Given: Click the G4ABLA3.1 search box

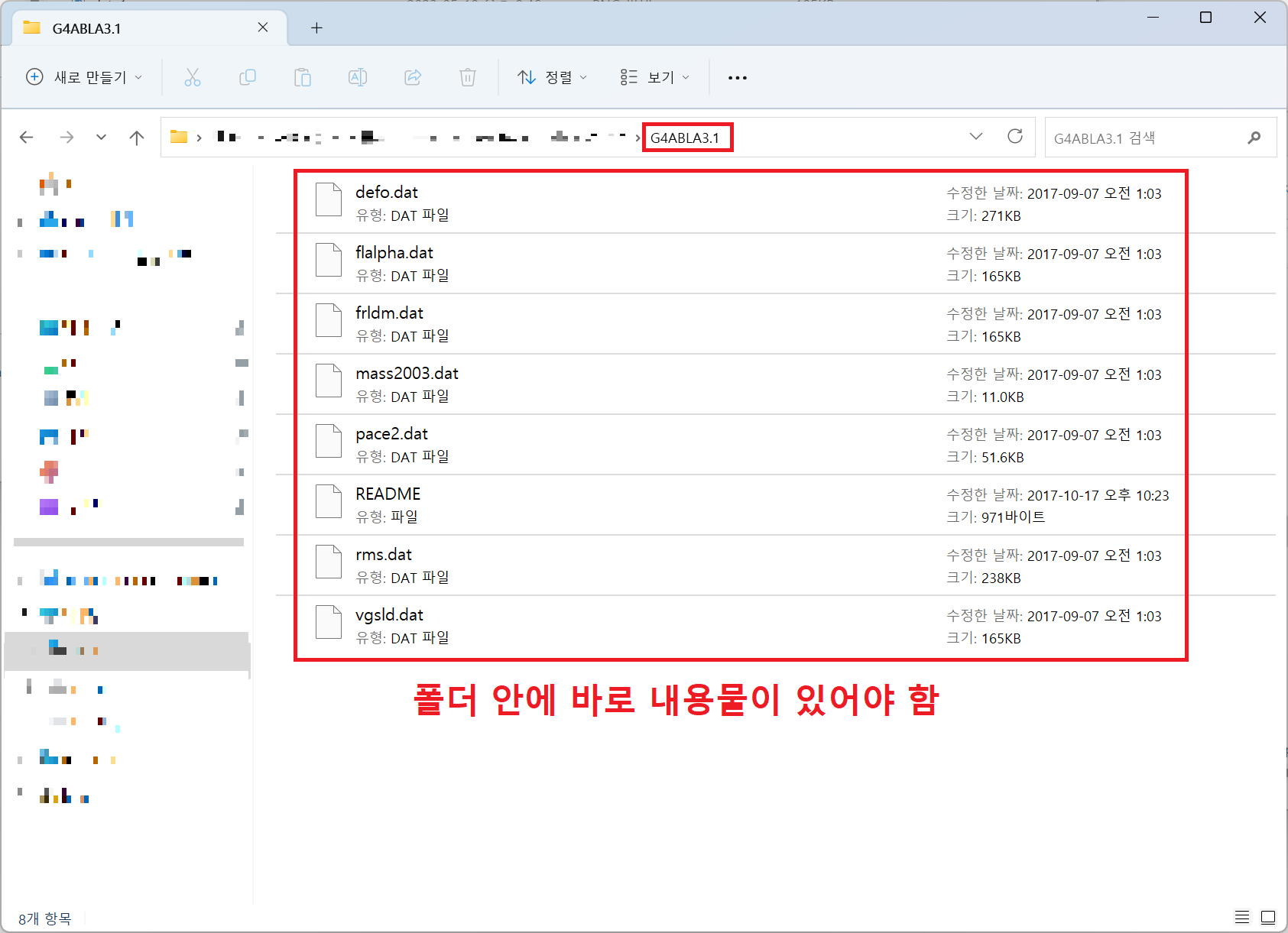Looking at the screenshot, I should (1147, 138).
